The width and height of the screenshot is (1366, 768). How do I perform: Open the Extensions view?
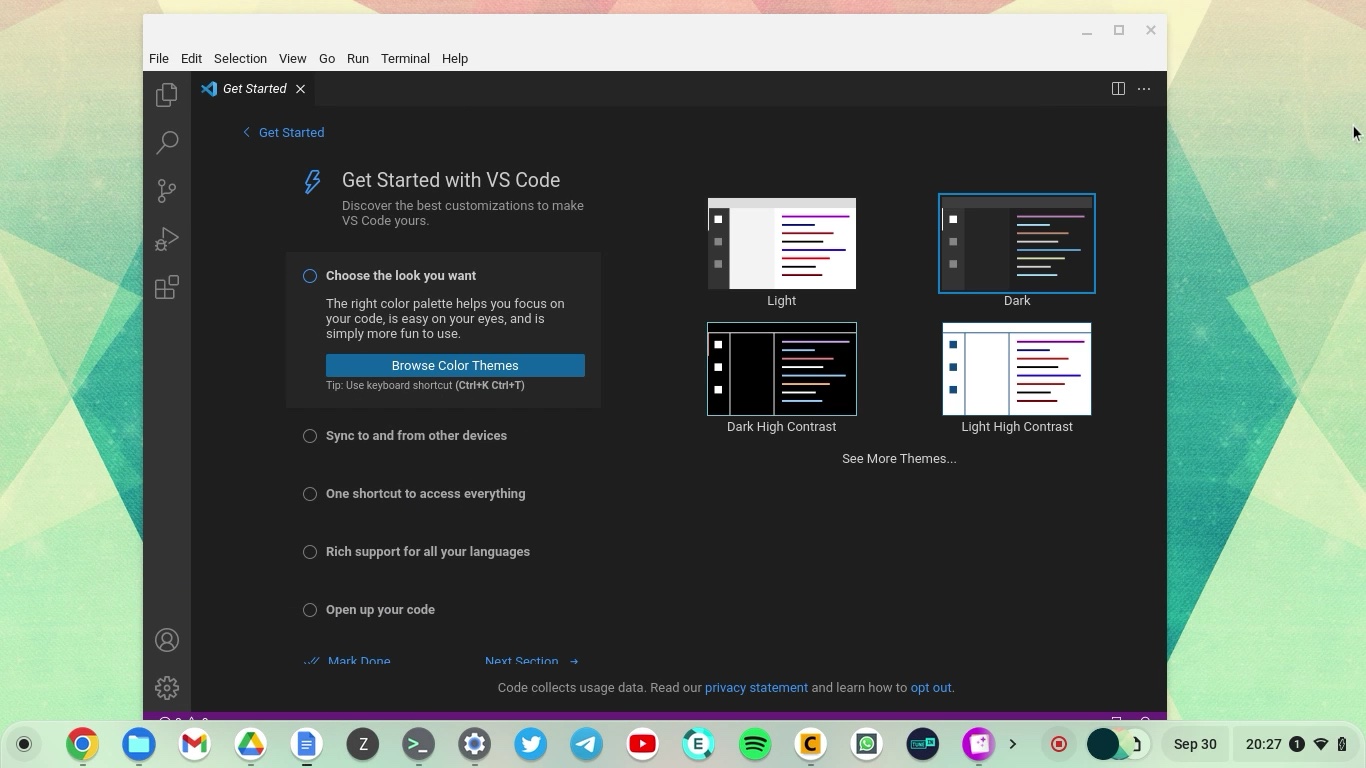click(x=167, y=288)
